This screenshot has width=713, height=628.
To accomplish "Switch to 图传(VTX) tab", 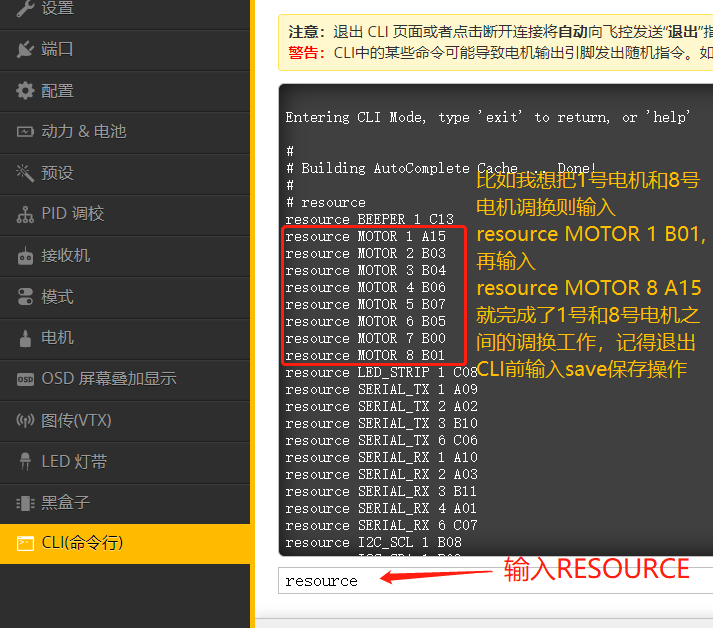I will point(125,422).
